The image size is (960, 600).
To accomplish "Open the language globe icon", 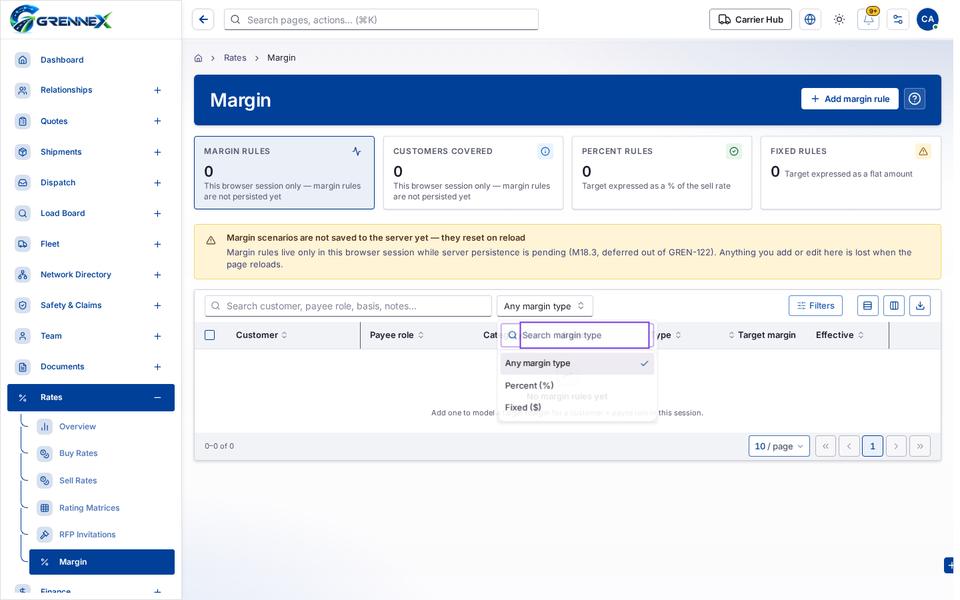I will (x=810, y=20).
